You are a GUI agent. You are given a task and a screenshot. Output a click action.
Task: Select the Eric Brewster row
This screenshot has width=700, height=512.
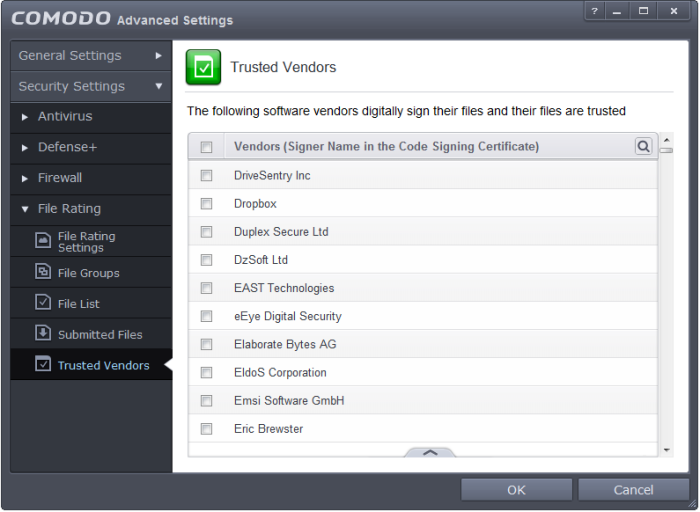coord(423,429)
